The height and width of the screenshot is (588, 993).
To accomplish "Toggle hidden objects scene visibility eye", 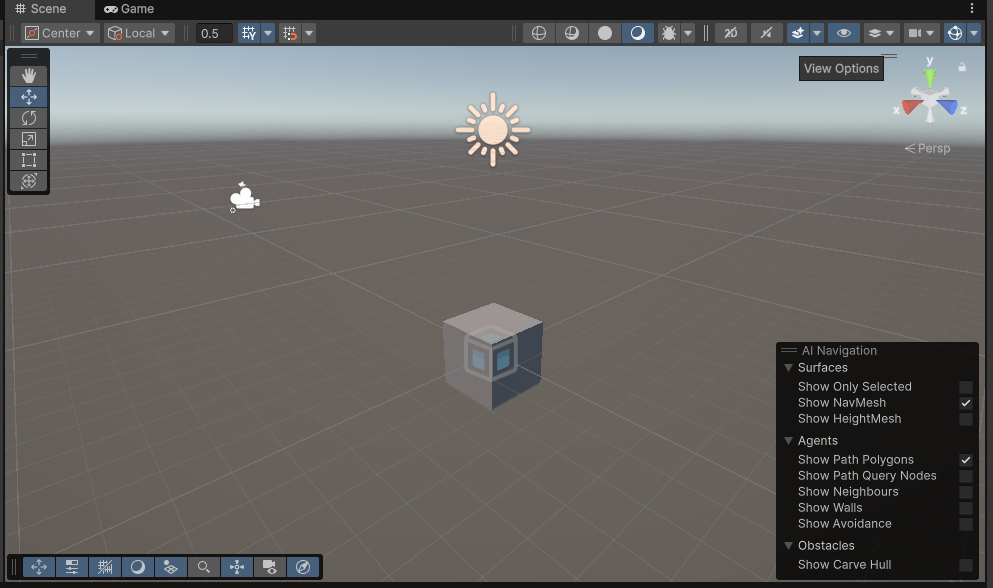I will click(x=844, y=33).
